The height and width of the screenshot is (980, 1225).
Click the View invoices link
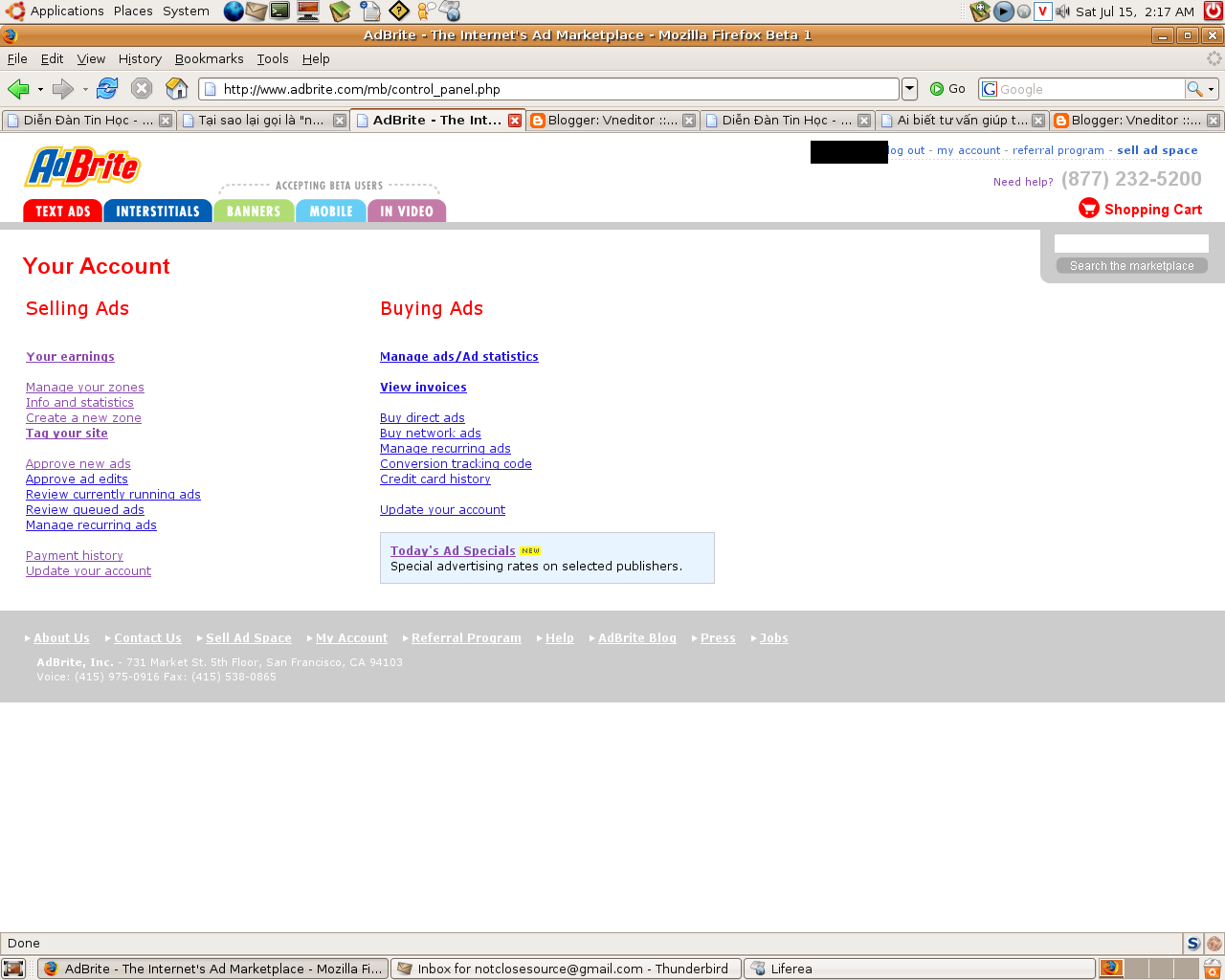click(423, 387)
